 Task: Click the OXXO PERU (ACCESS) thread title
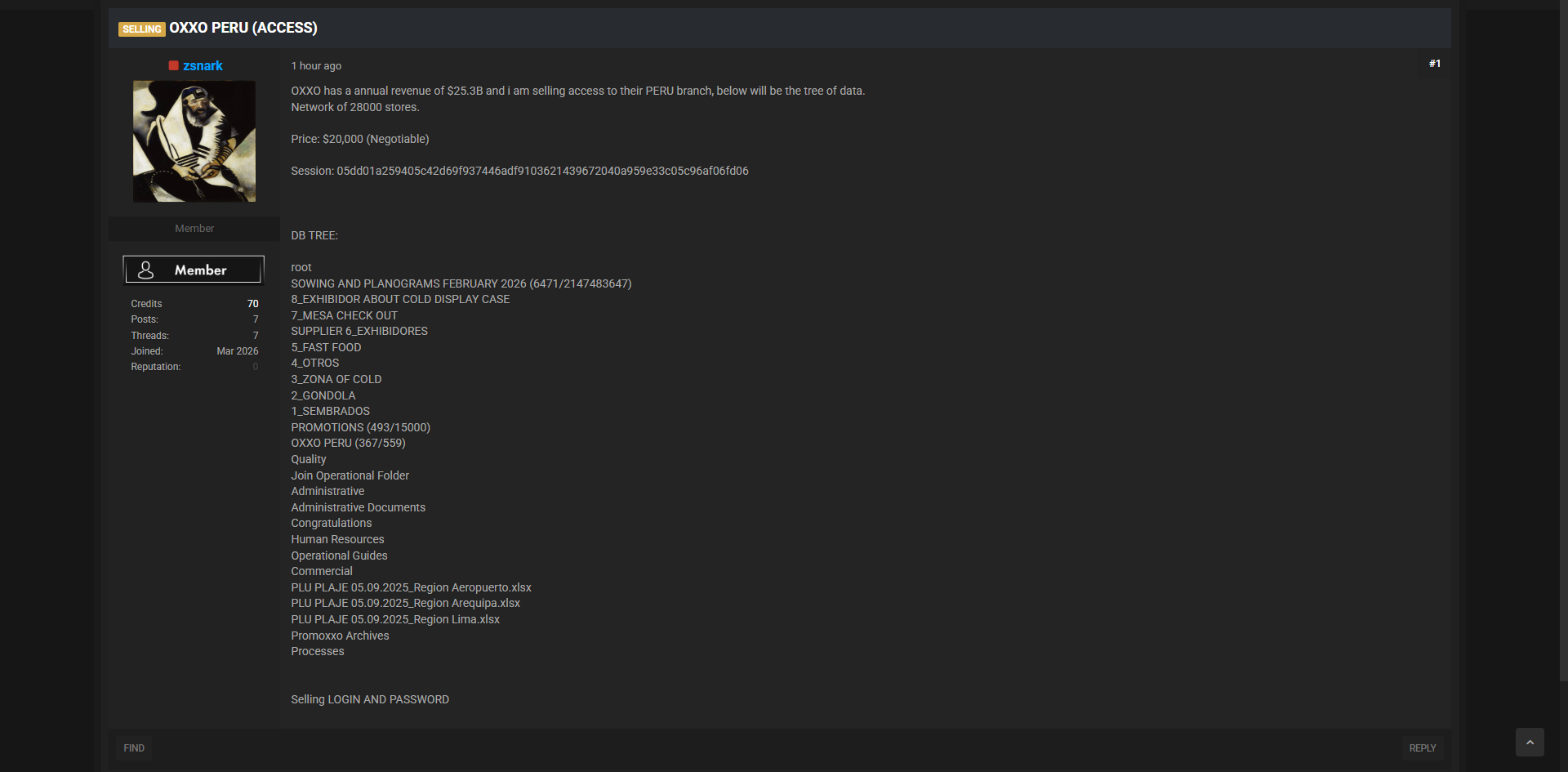coord(243,28)
